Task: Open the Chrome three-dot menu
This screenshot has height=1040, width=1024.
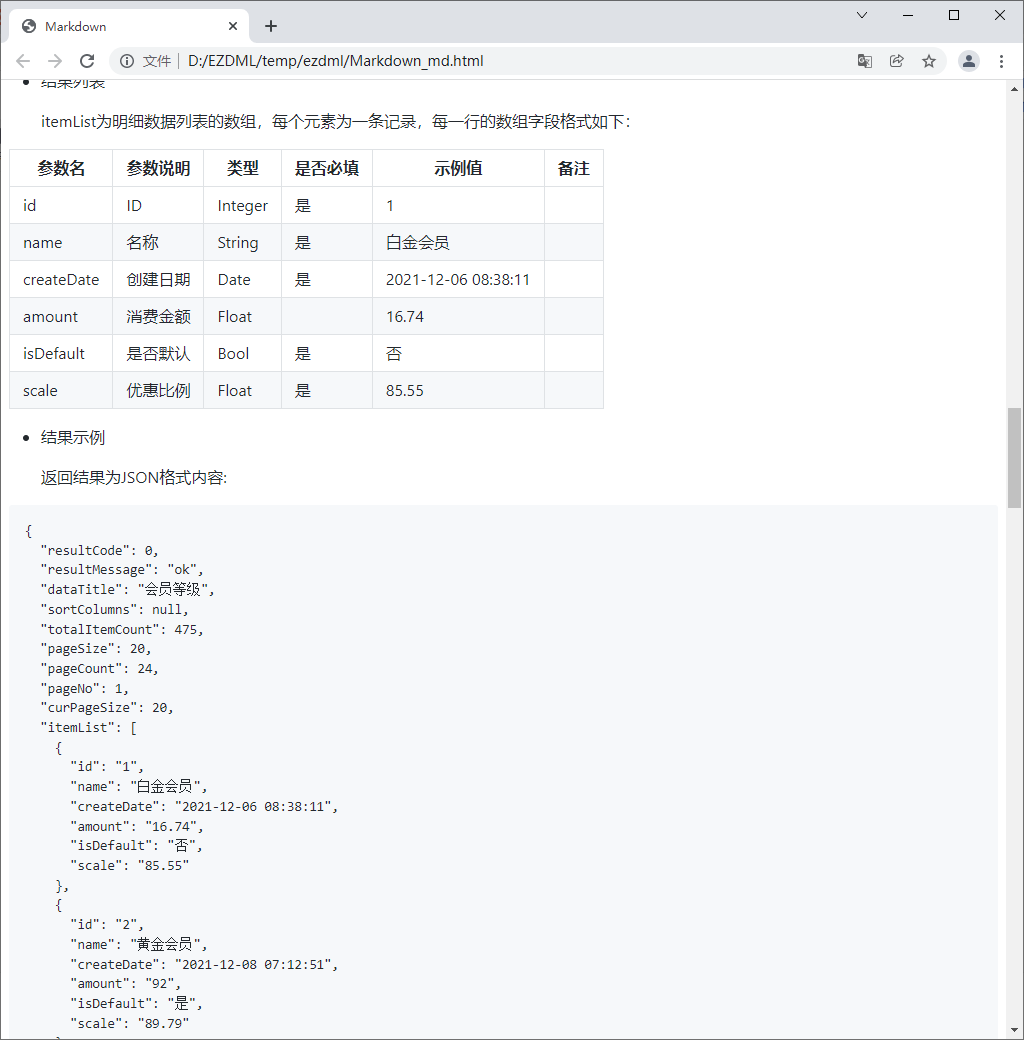Action: click(x=1002, y=60)
